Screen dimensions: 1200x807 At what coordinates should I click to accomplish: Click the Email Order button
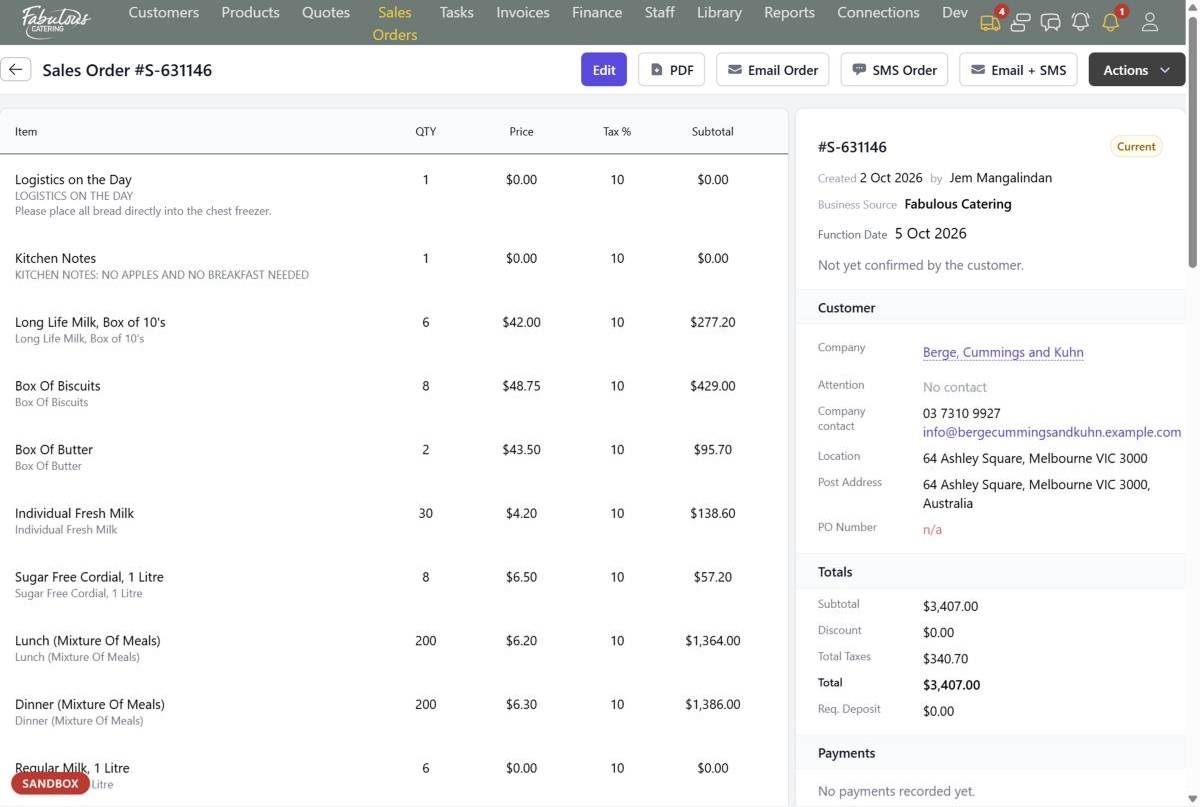773,70
